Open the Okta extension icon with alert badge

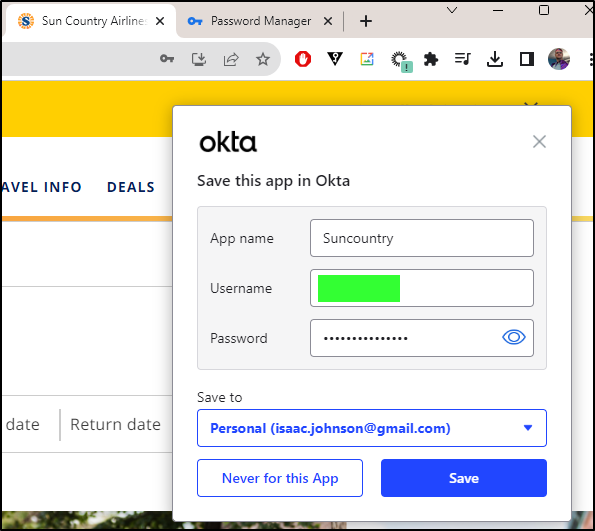(x=401, y=61)
